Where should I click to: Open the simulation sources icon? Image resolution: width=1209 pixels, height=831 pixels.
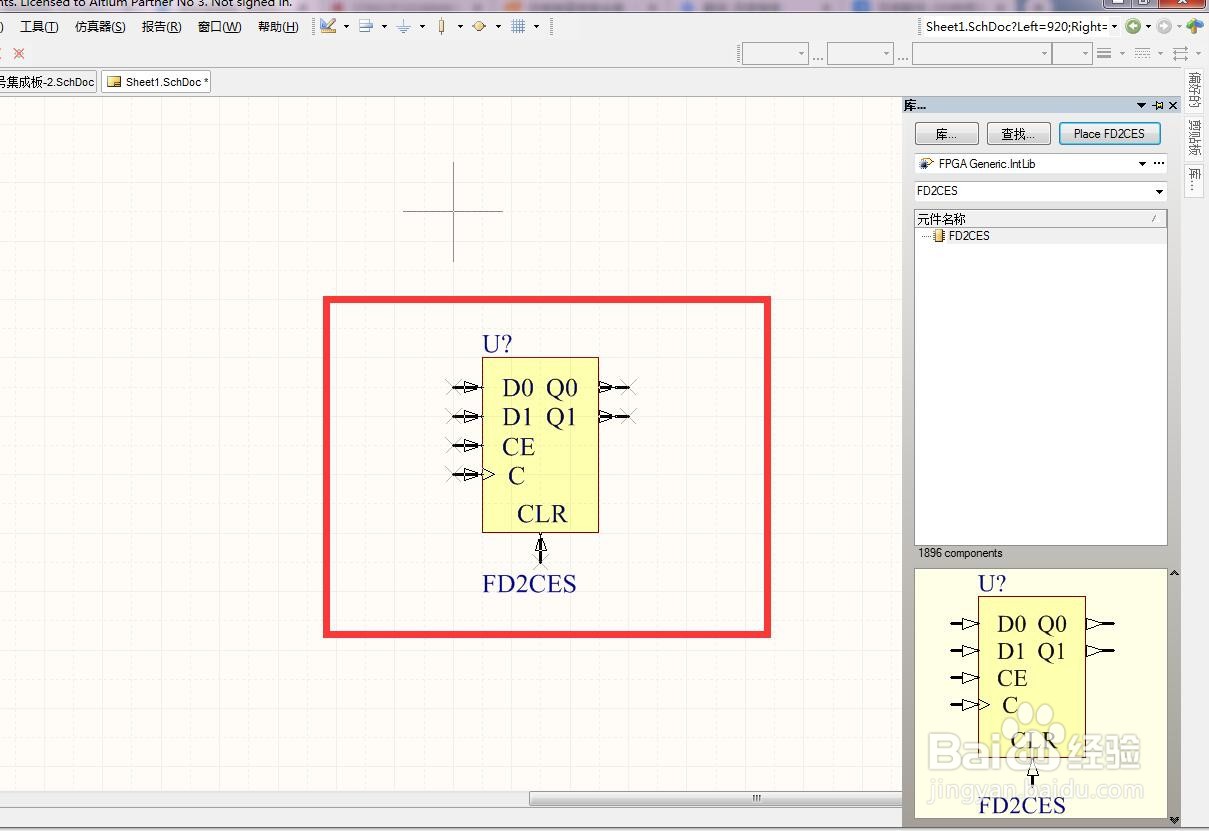coord(479,26)
